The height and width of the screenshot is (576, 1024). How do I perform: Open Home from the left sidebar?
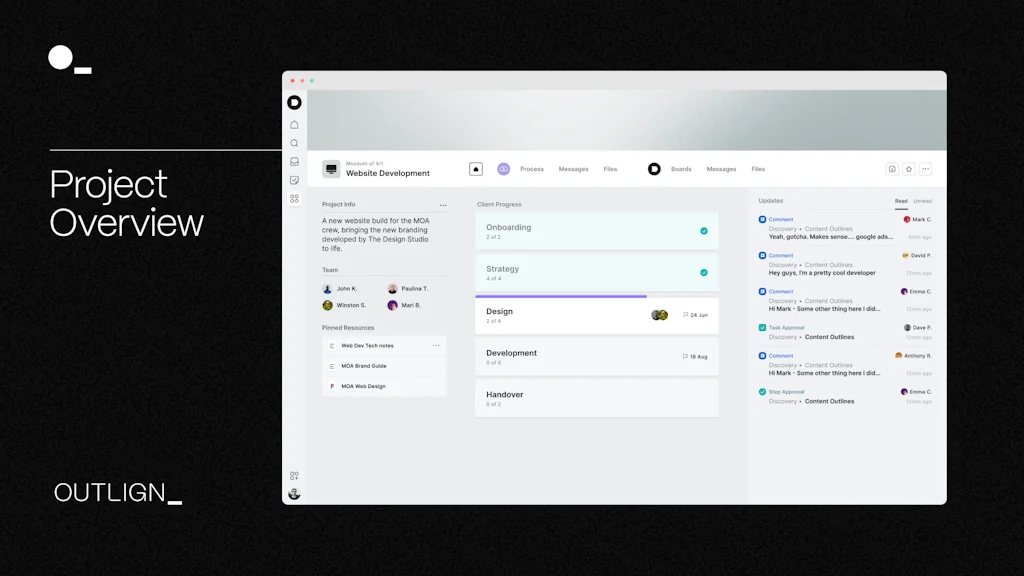click(294, 125)
